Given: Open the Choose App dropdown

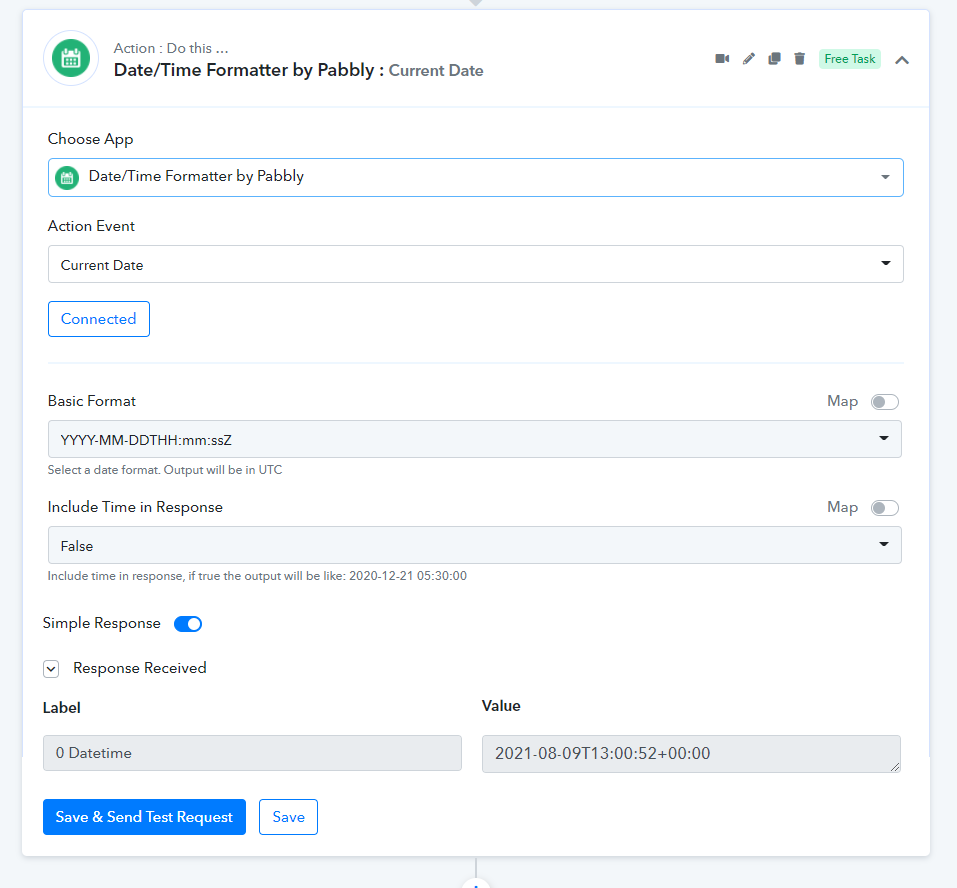Looking at the screenshot, I should (475, 178).
